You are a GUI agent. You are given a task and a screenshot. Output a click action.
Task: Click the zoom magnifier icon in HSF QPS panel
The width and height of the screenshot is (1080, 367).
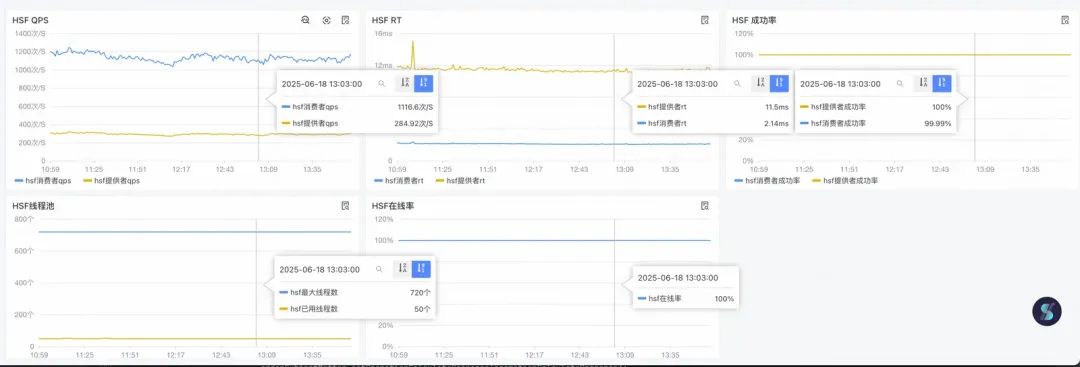[305, 20]
